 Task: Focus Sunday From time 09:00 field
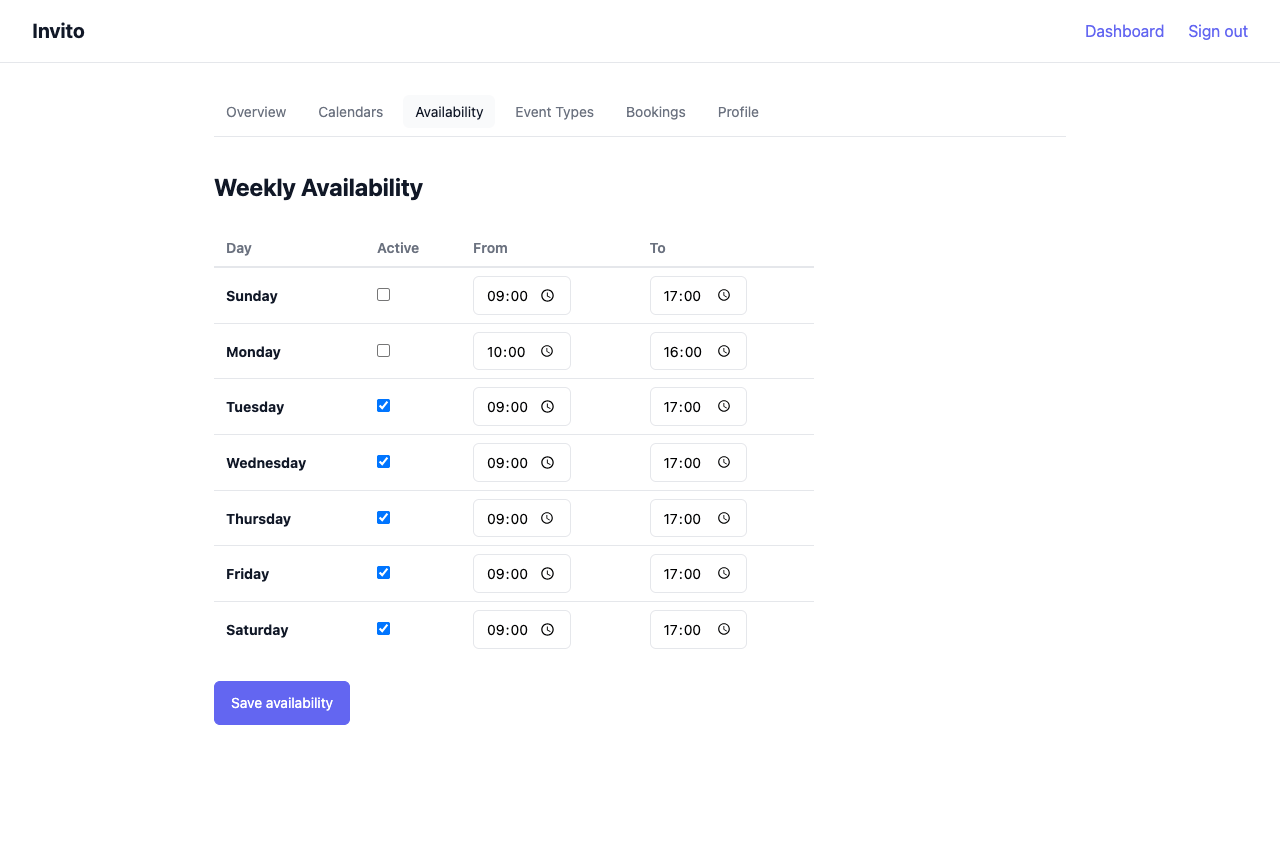[522, 296]
